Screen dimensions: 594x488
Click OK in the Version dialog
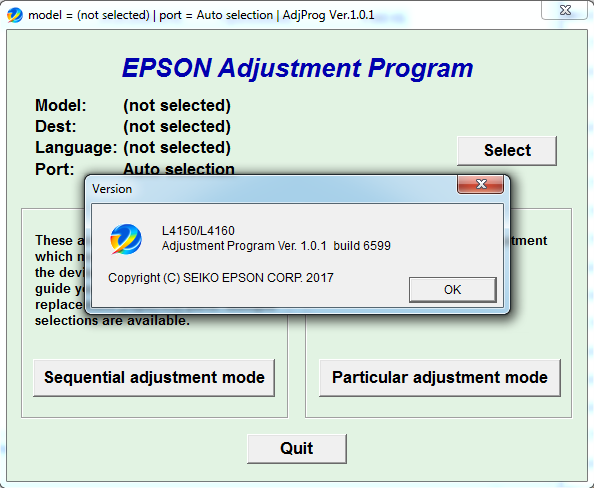pos(453,290)
